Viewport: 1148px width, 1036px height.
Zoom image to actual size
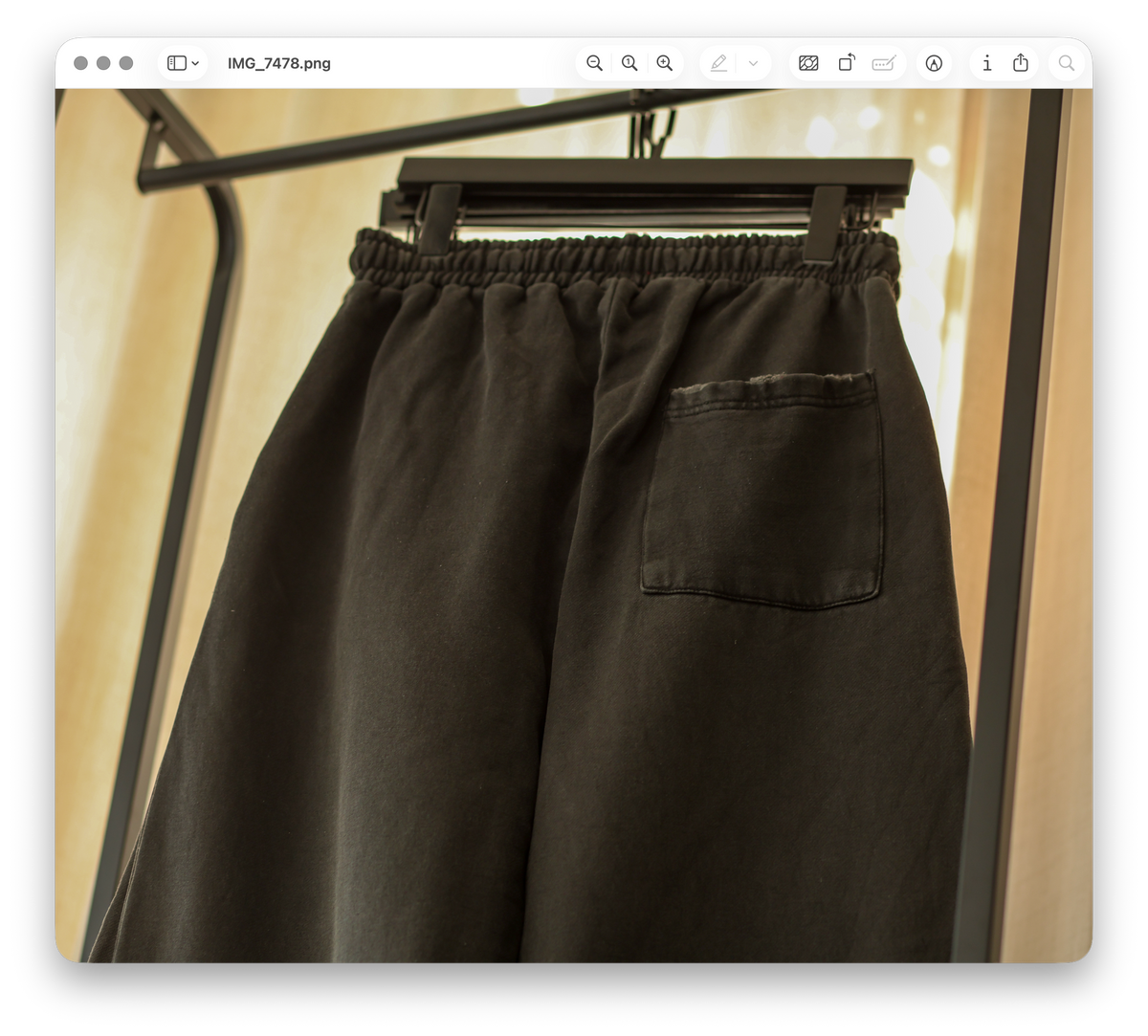[629, 63]
